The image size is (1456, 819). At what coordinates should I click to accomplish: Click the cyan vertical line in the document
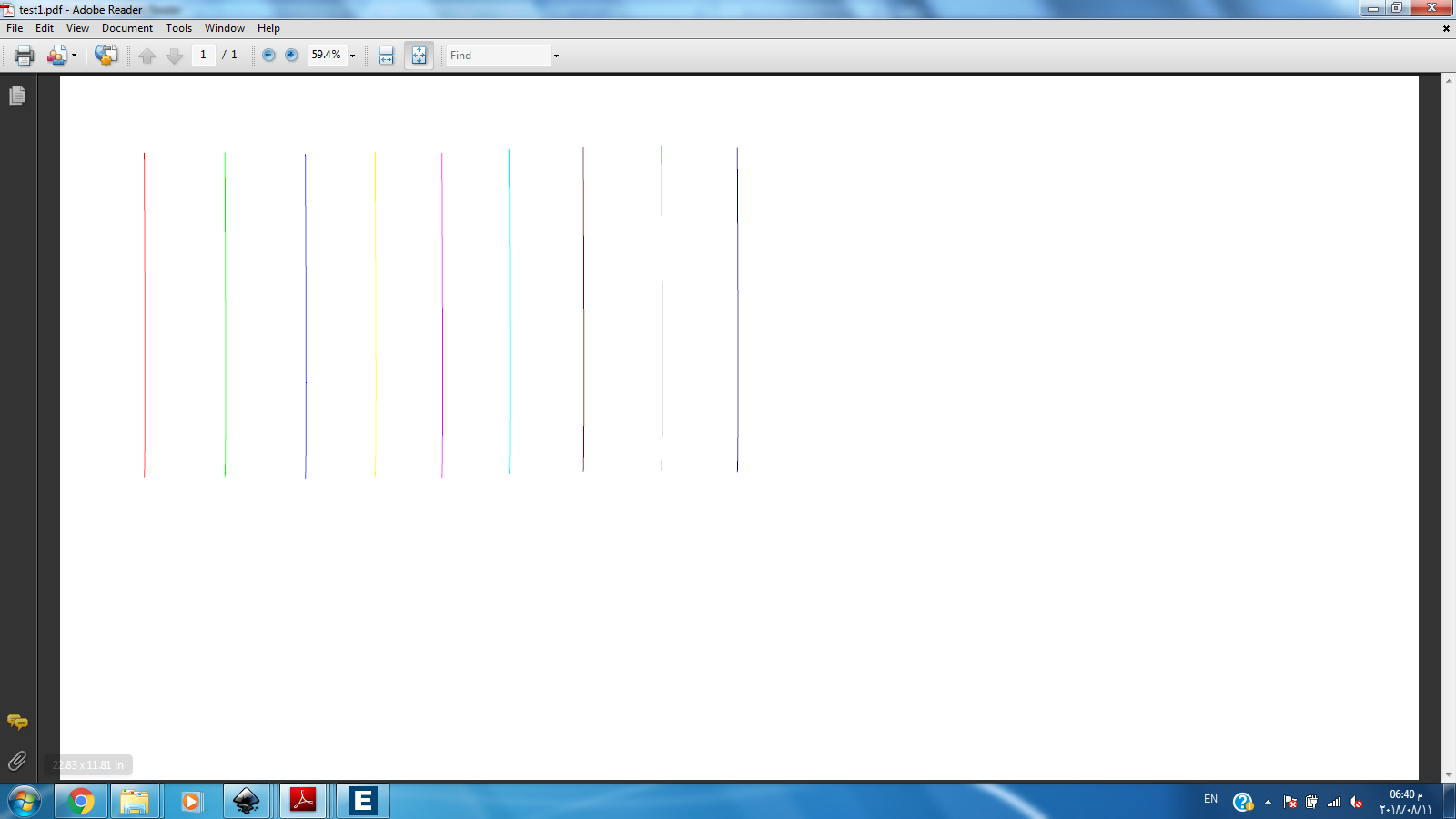[510, 311]
